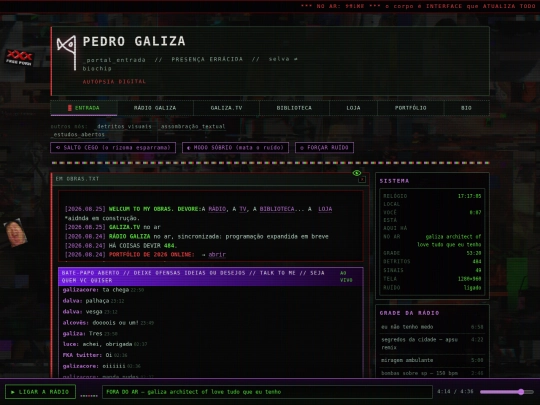This screenshot has height=405, width=540.
Task: Click the FORÇAR RUÍDO button
Action: point(324,148)
